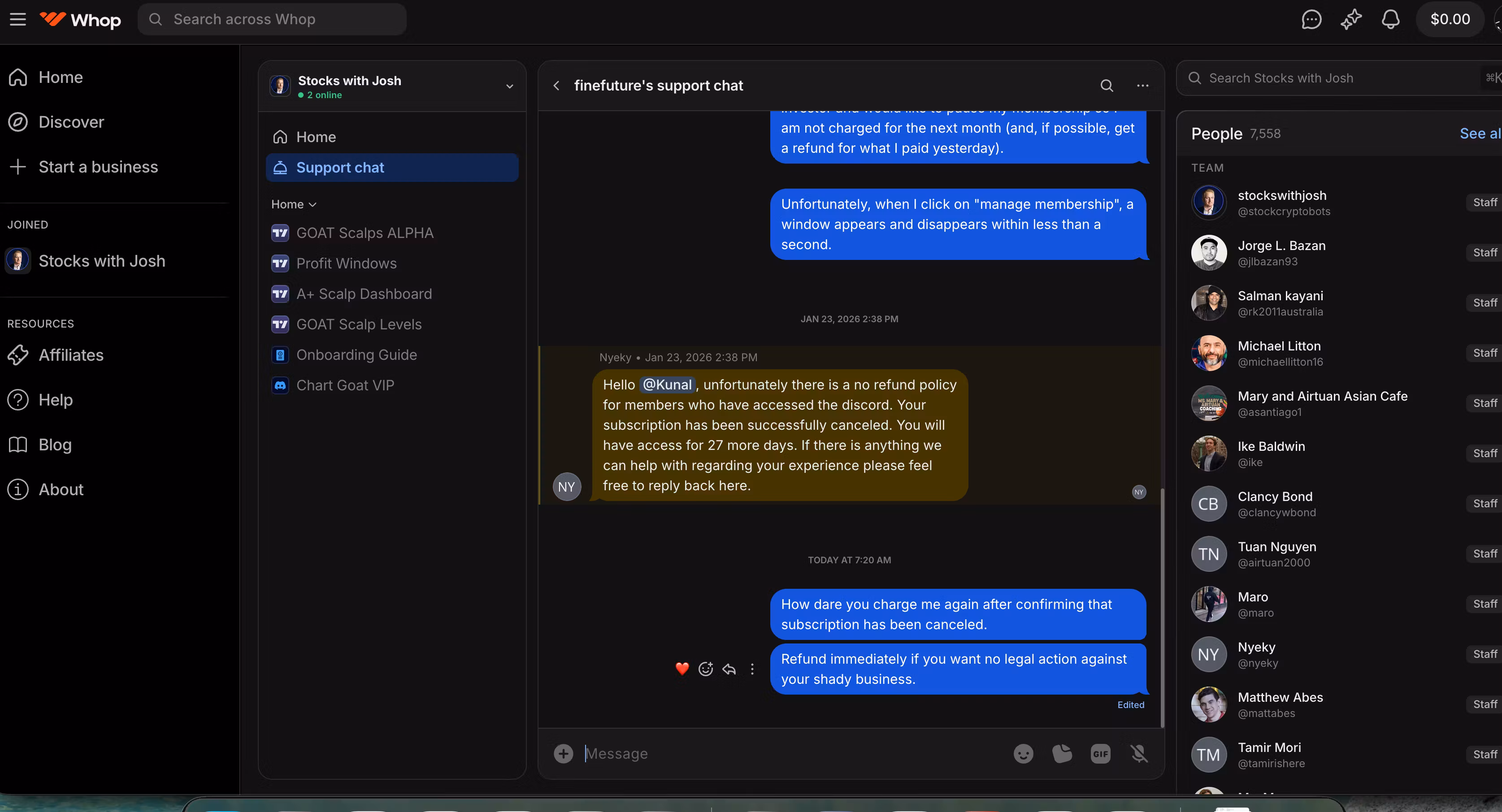Open the message options vertical dots
The image size is (1502, 812).
(752, 669)
